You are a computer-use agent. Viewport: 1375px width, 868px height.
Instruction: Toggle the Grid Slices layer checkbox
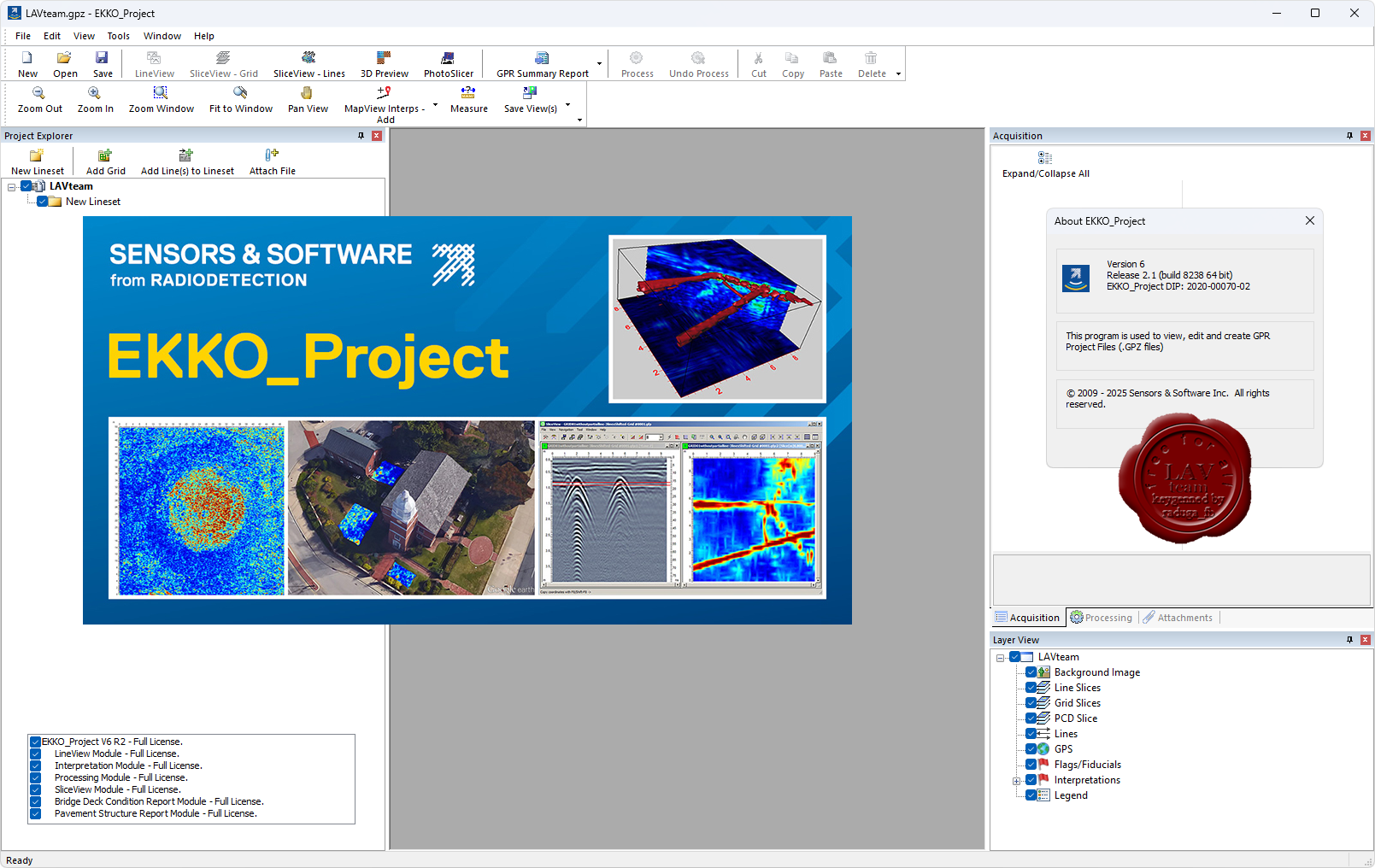coord(1031,703)
